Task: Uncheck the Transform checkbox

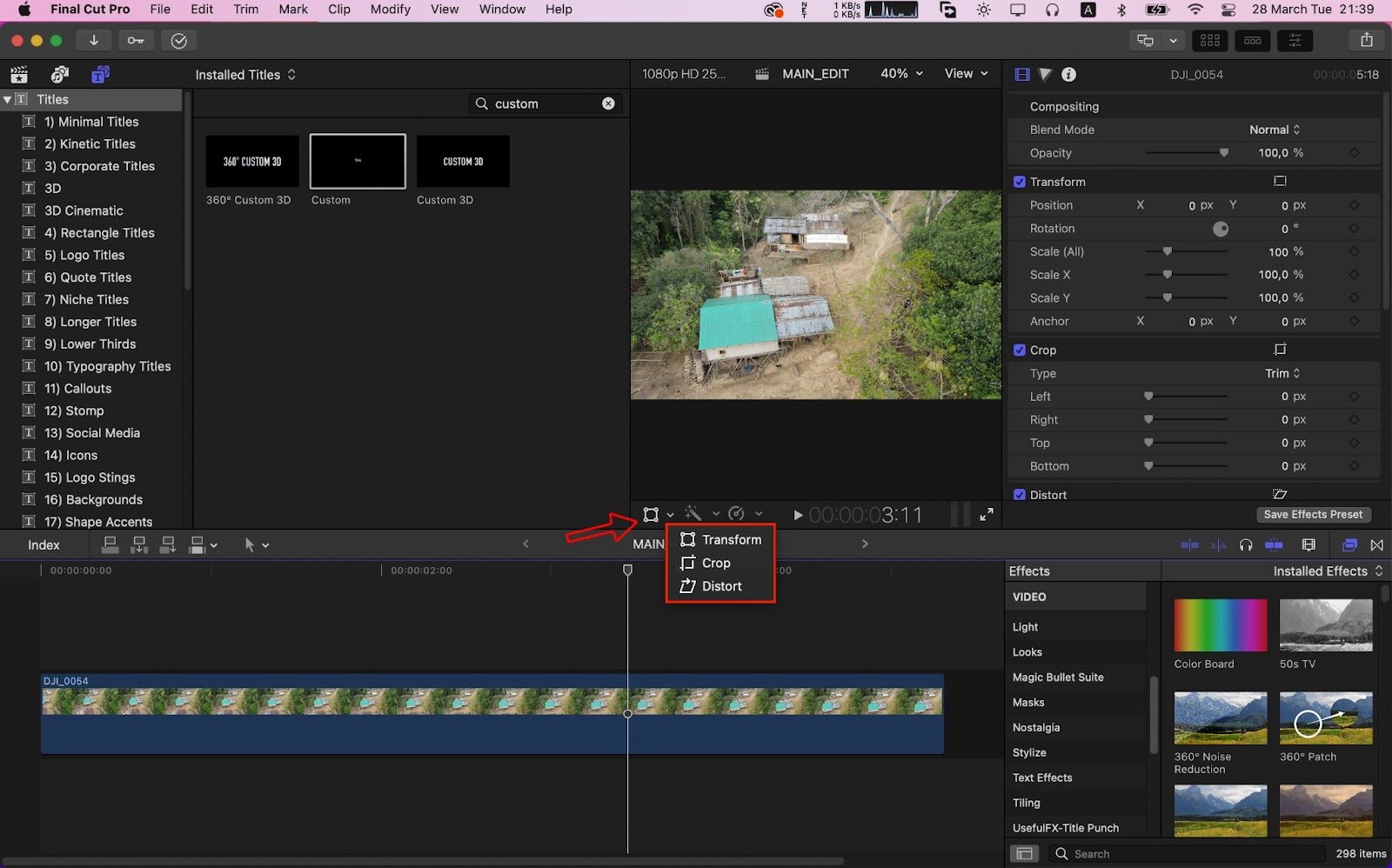Action: 1020,182
